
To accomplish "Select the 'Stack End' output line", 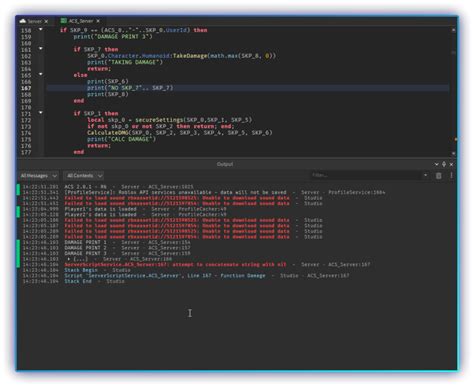I will click(x=94, y=281).
